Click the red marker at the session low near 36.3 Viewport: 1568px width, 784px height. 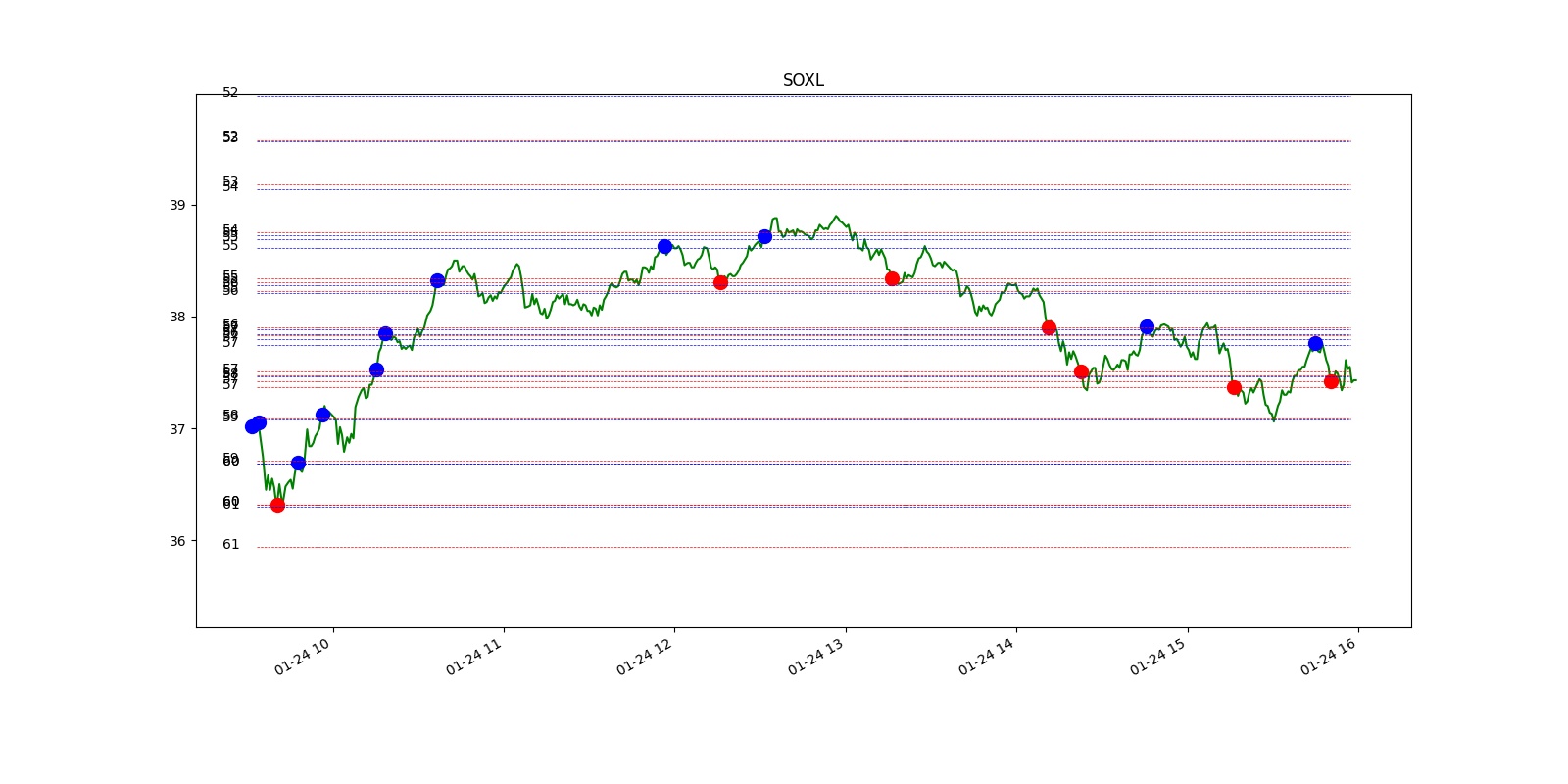pyautogui.click(x=277, y=505)
